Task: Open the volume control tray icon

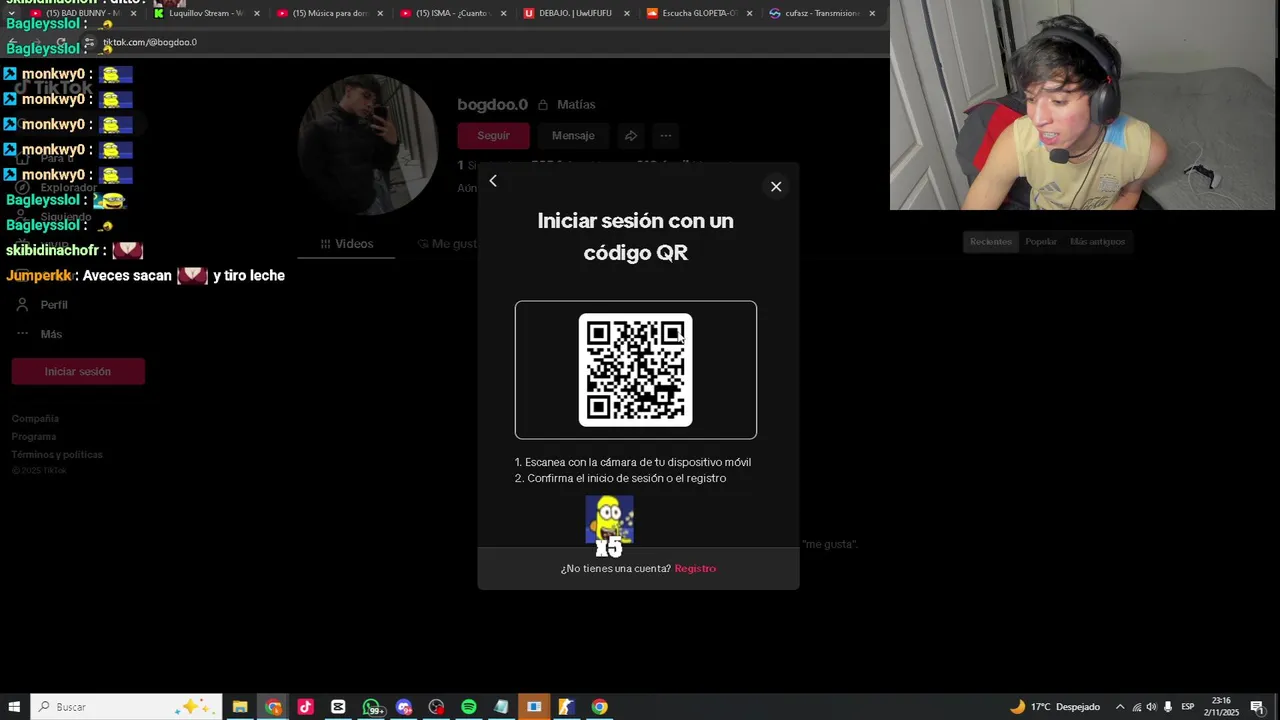Action: 1151,707
